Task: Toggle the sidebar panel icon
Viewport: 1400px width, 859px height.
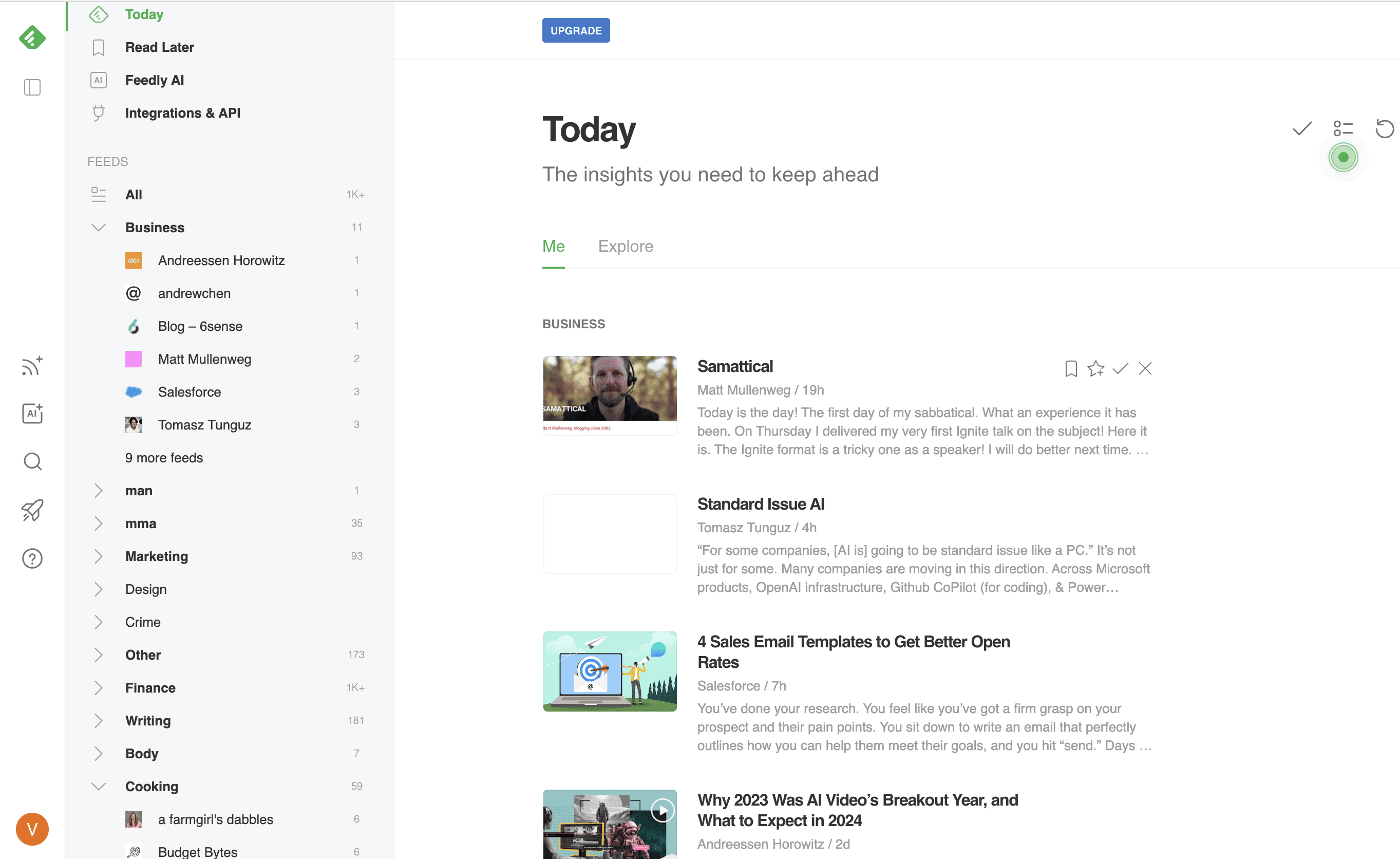Action: 32,87
